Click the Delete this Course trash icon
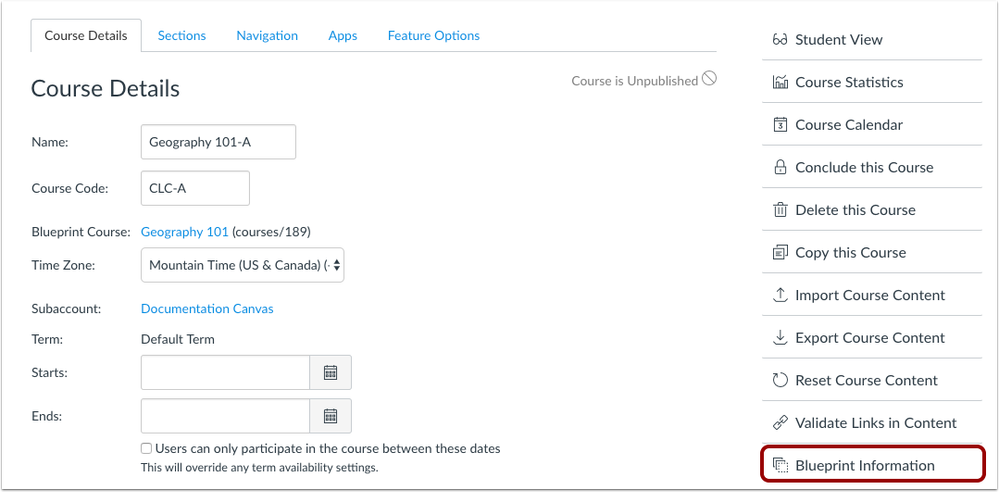Screen dimensions: 999x492 [780, 210]
